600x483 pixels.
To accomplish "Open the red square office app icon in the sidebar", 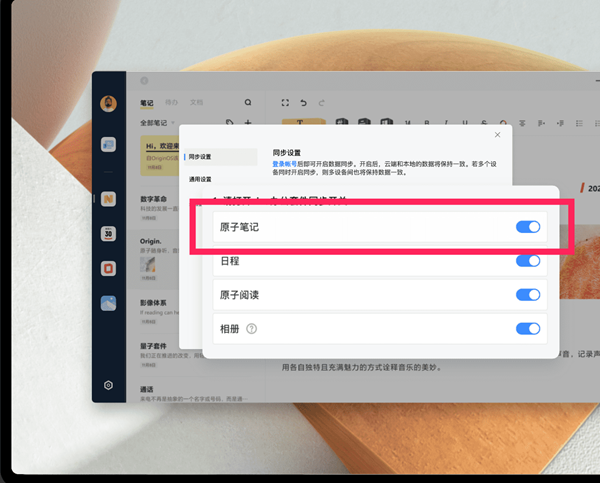I will 108,268.
